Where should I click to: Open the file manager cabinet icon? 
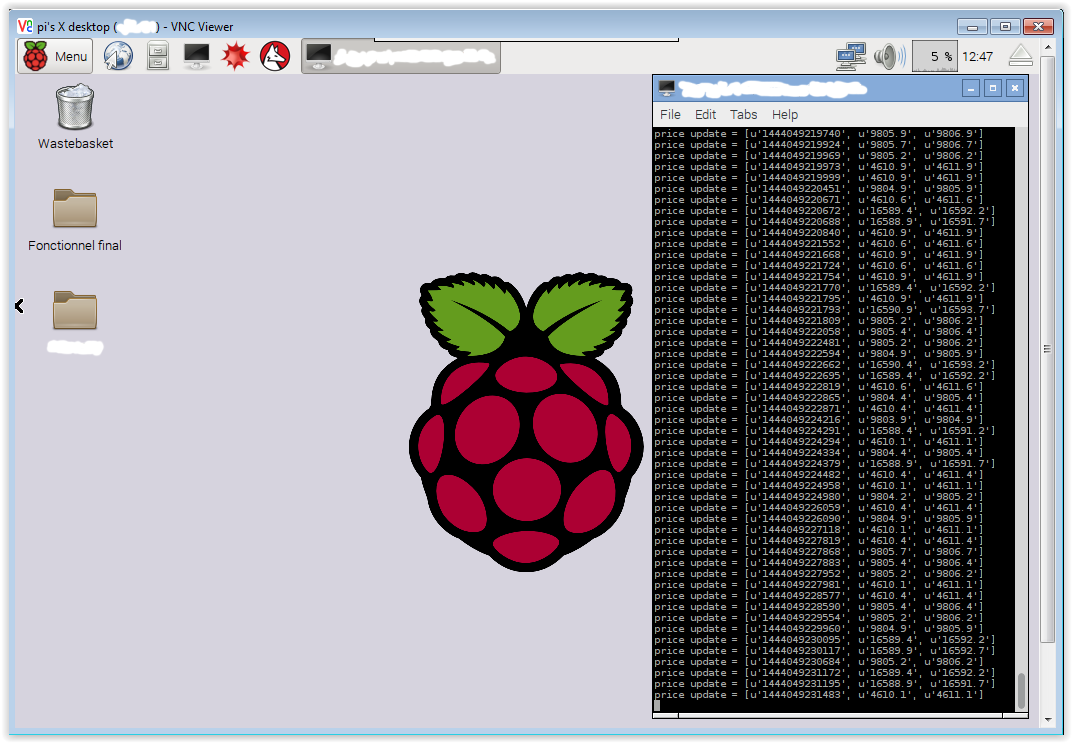(158, 56)
